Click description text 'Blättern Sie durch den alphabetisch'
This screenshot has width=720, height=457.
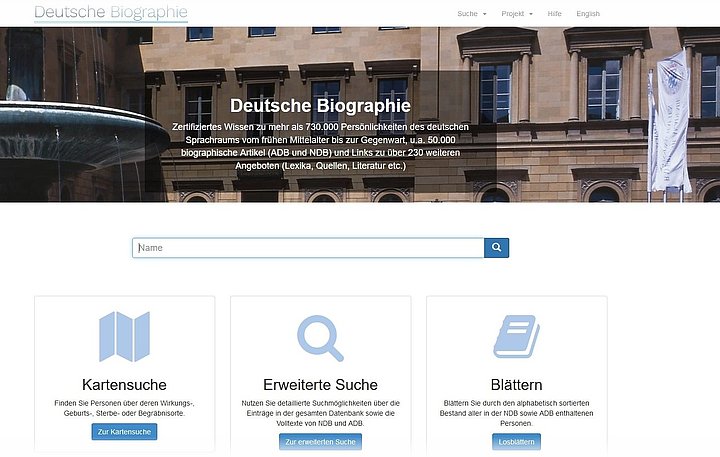517,413
